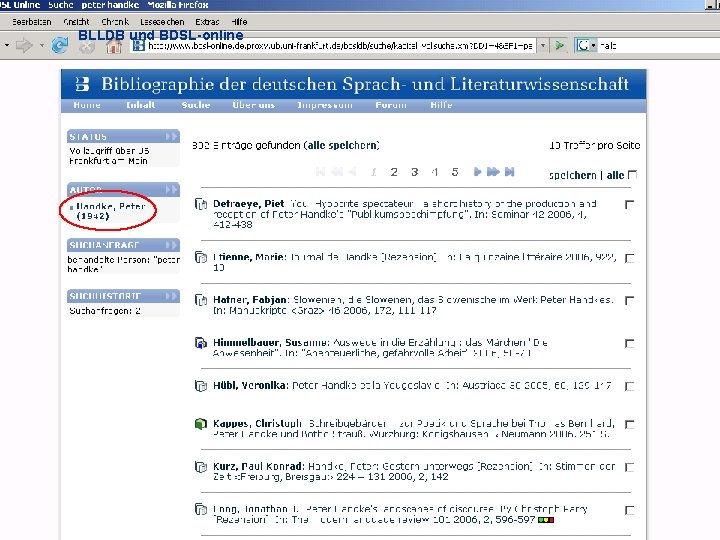This screenshot has width=720, height=540.
Task: Open Inhalt in site navigation
Action: [141, 105]
